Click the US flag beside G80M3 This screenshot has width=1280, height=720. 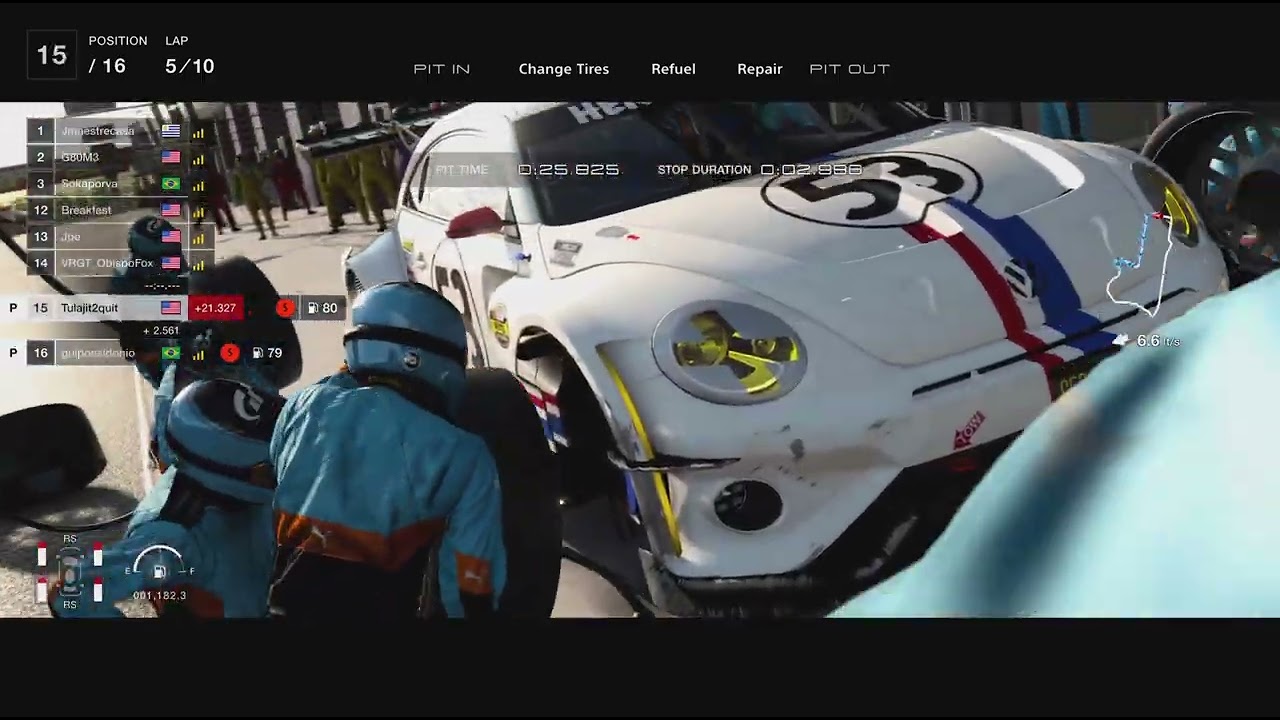[x=171, y=157]
